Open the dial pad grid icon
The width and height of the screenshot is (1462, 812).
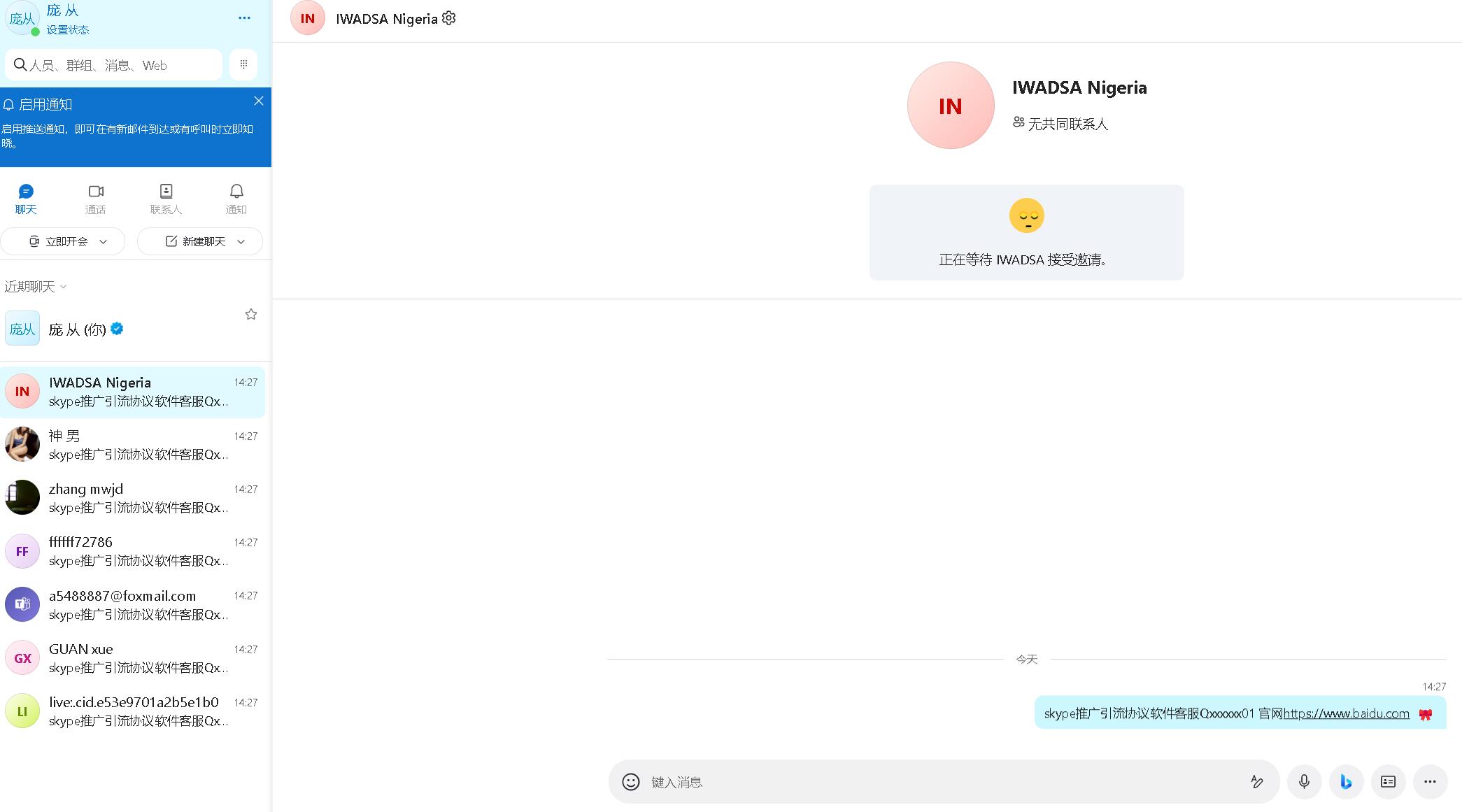tap(243, 64)
